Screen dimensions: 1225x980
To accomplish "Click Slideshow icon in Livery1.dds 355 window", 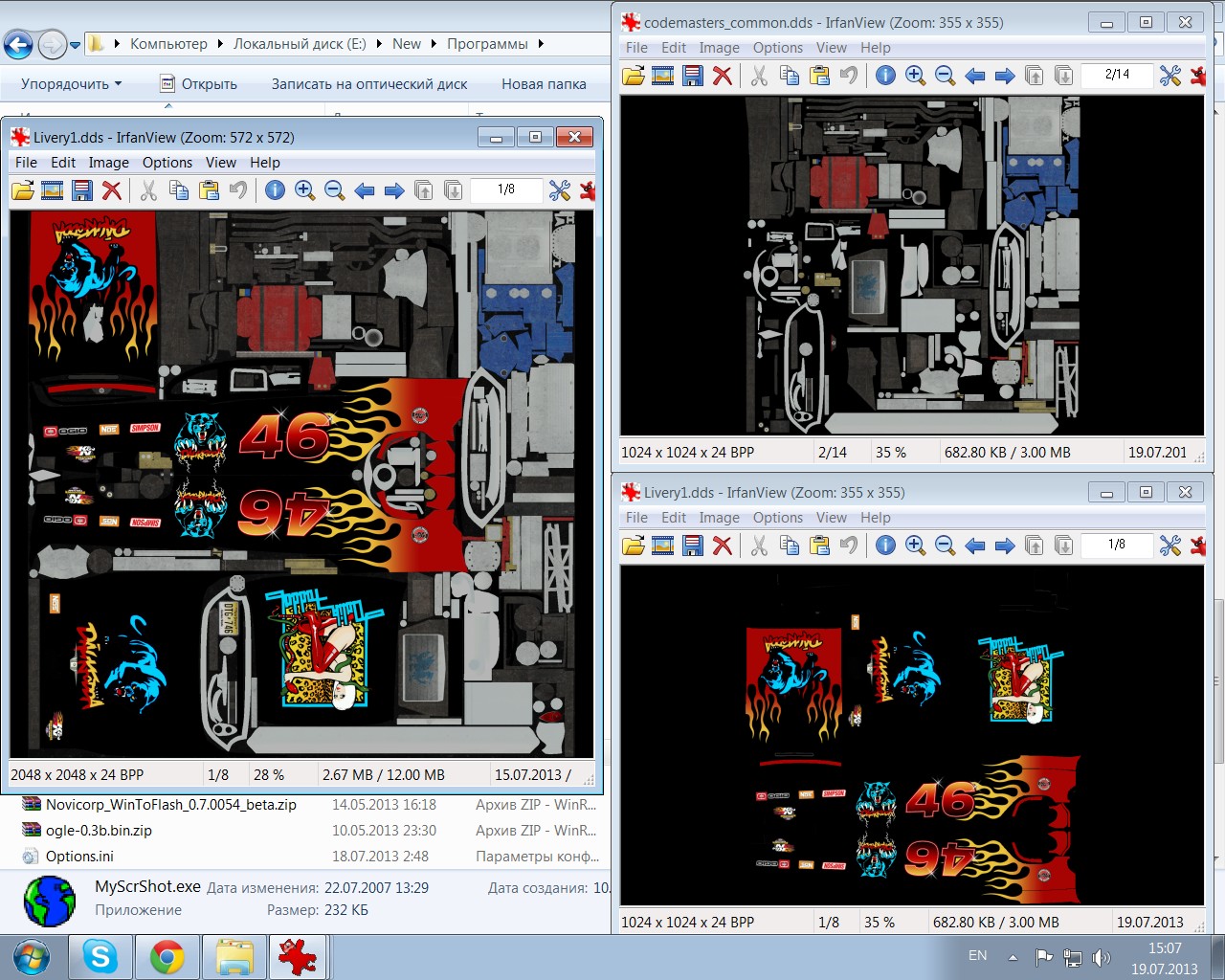I will click(663, 546).
